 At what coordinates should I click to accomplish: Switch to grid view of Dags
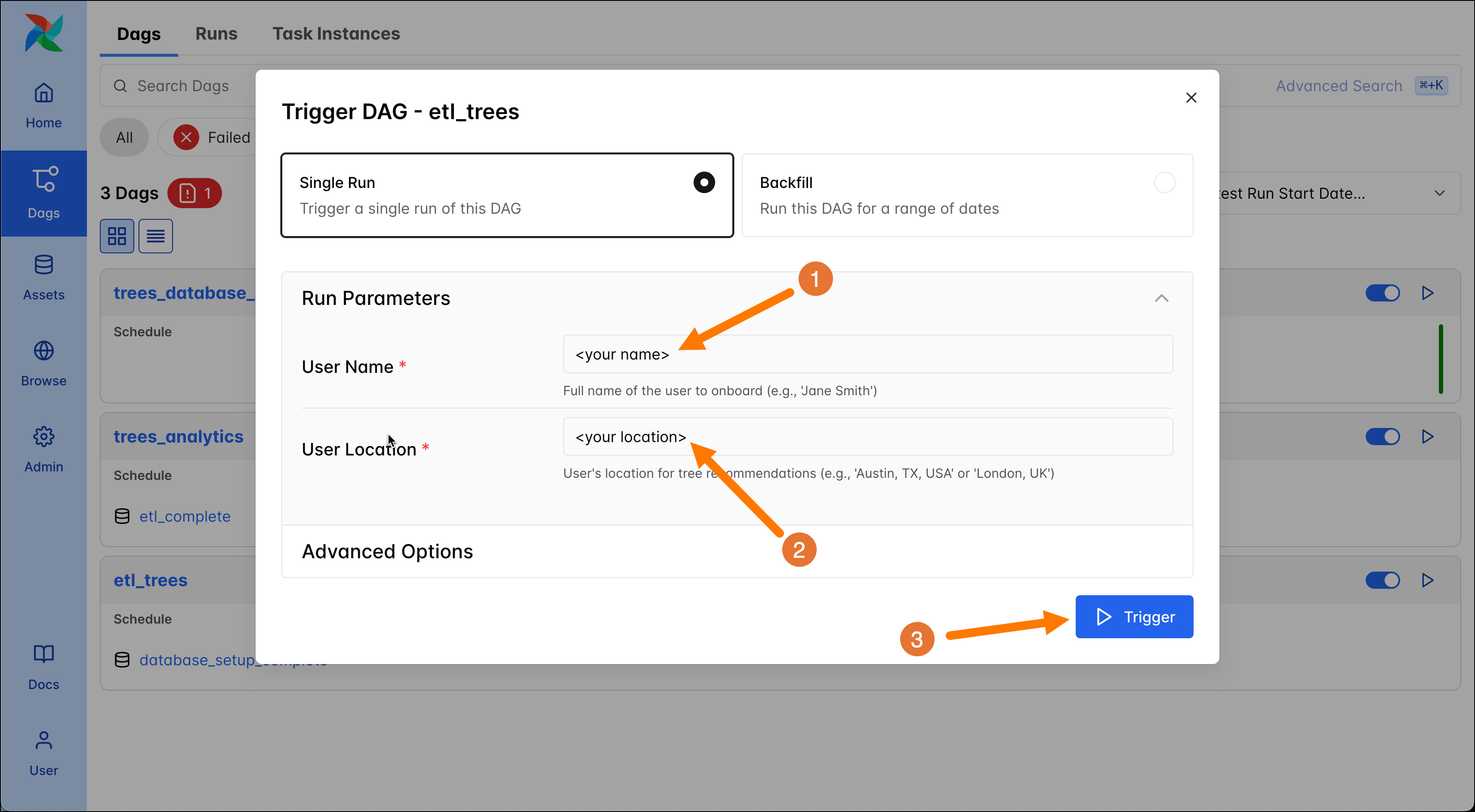point(117,236)
